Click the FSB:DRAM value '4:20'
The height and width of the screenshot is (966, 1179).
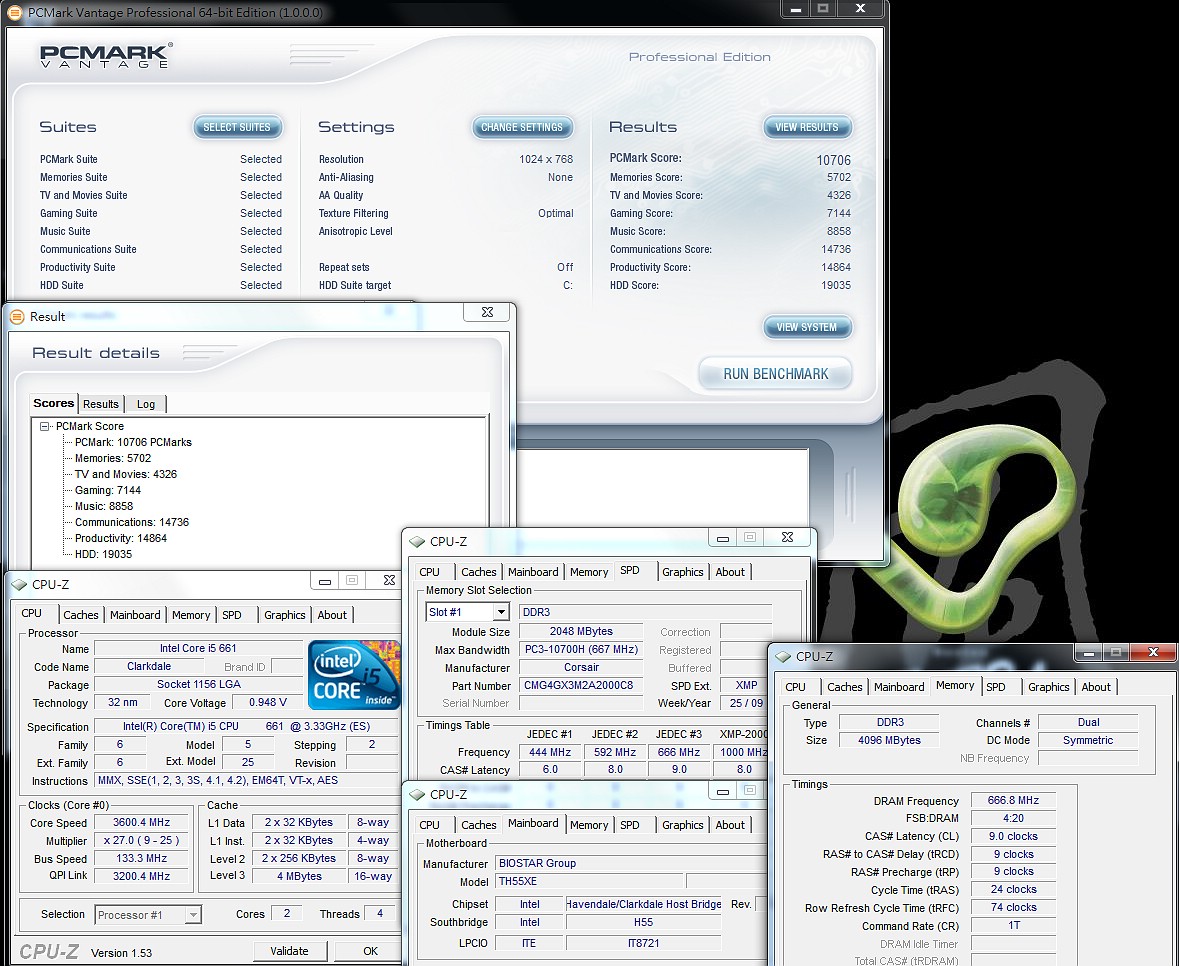click(1014, 819)
